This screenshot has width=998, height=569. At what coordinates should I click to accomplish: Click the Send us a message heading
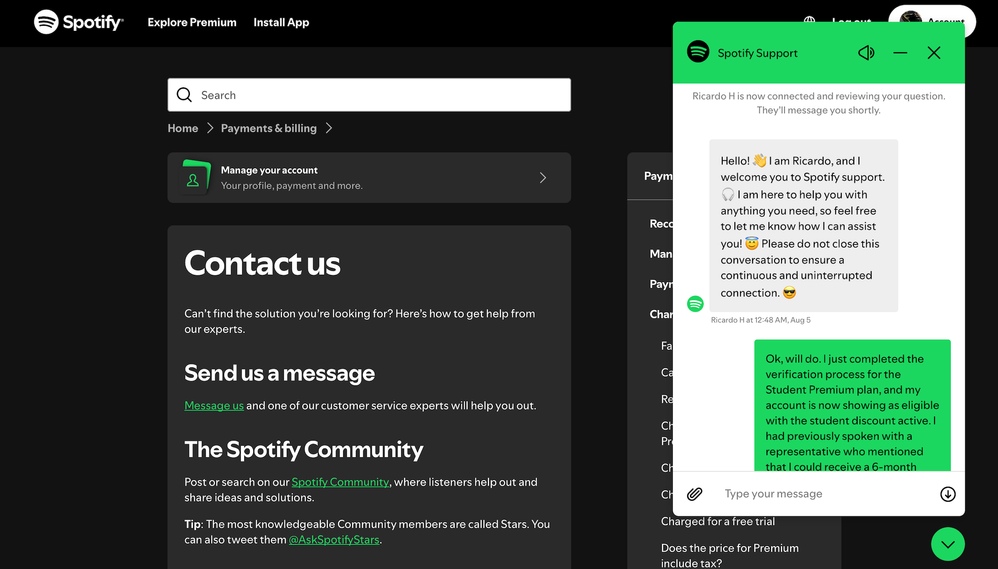click(279, 373)
